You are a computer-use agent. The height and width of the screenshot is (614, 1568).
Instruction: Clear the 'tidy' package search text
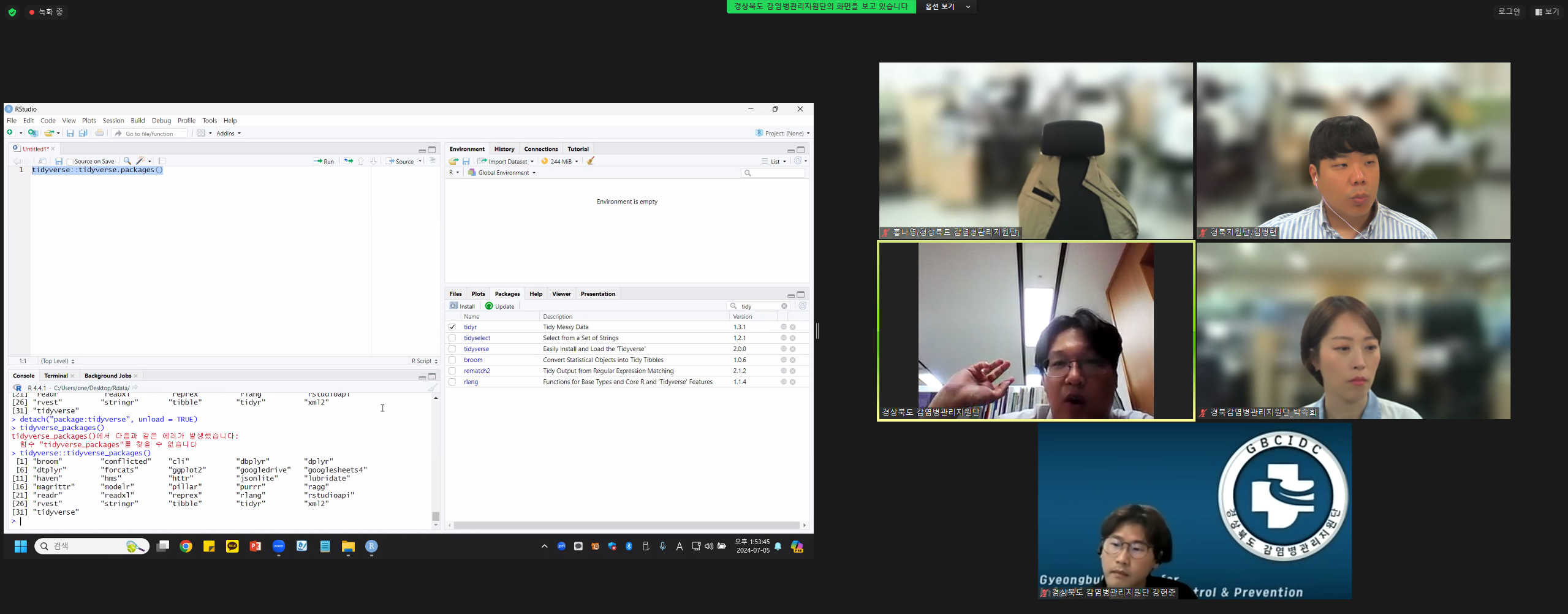click(784, 306)
